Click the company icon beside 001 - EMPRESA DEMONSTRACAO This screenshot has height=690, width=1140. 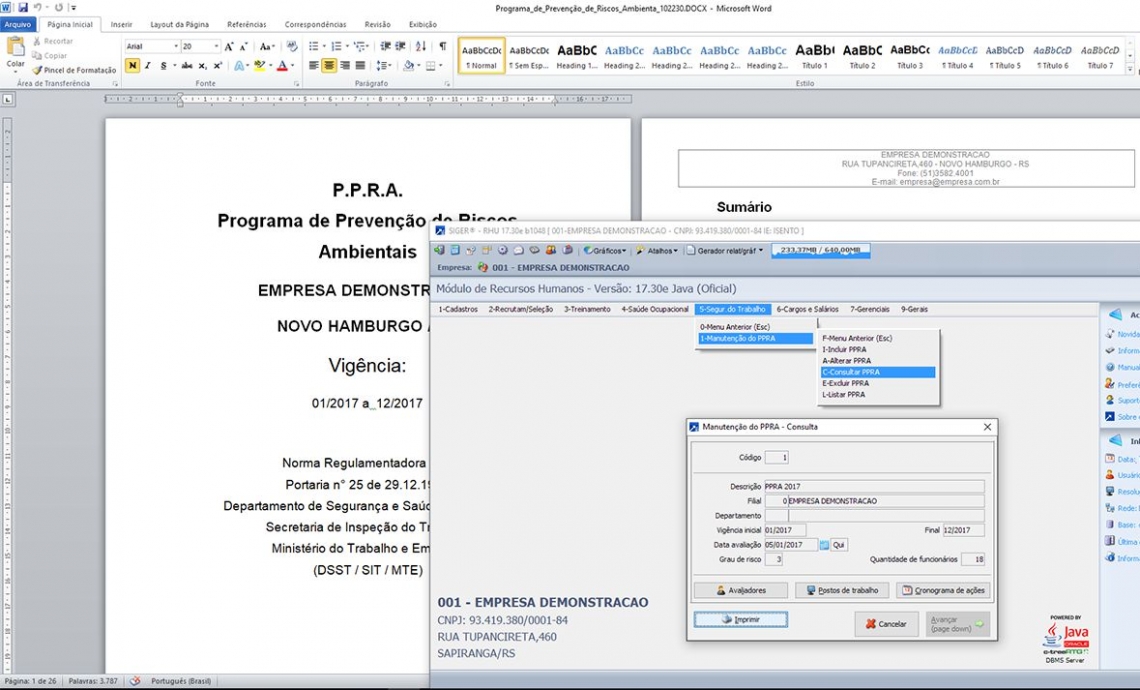[483, 268]
